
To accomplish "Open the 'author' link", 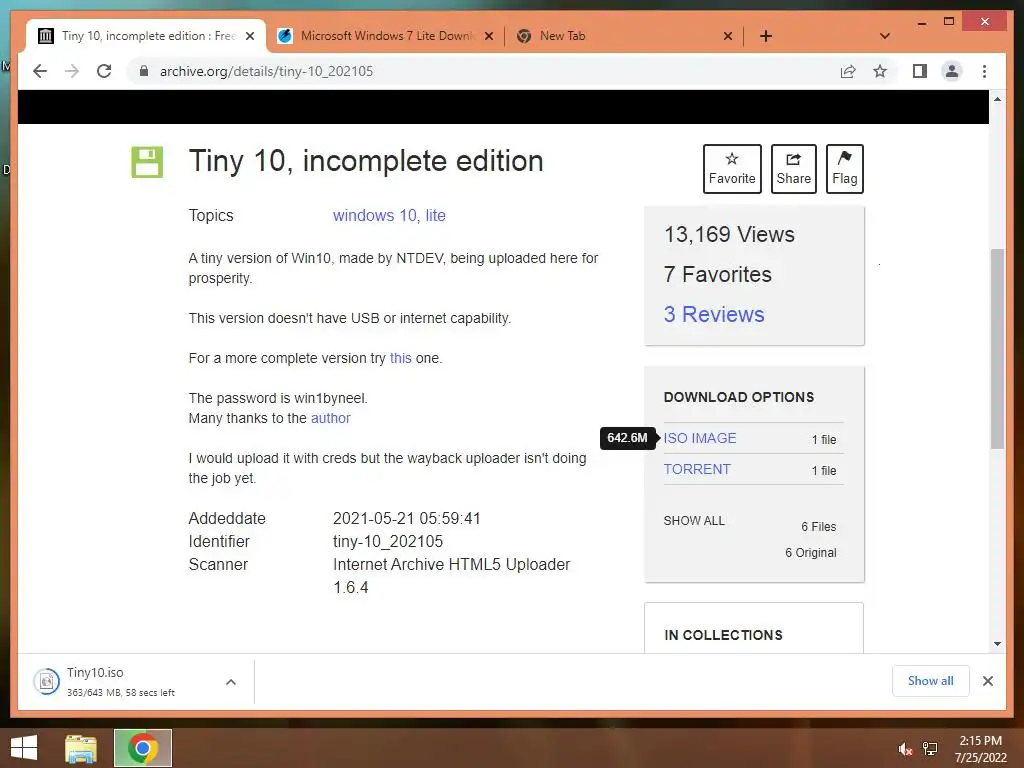I will tap(330, 418).
